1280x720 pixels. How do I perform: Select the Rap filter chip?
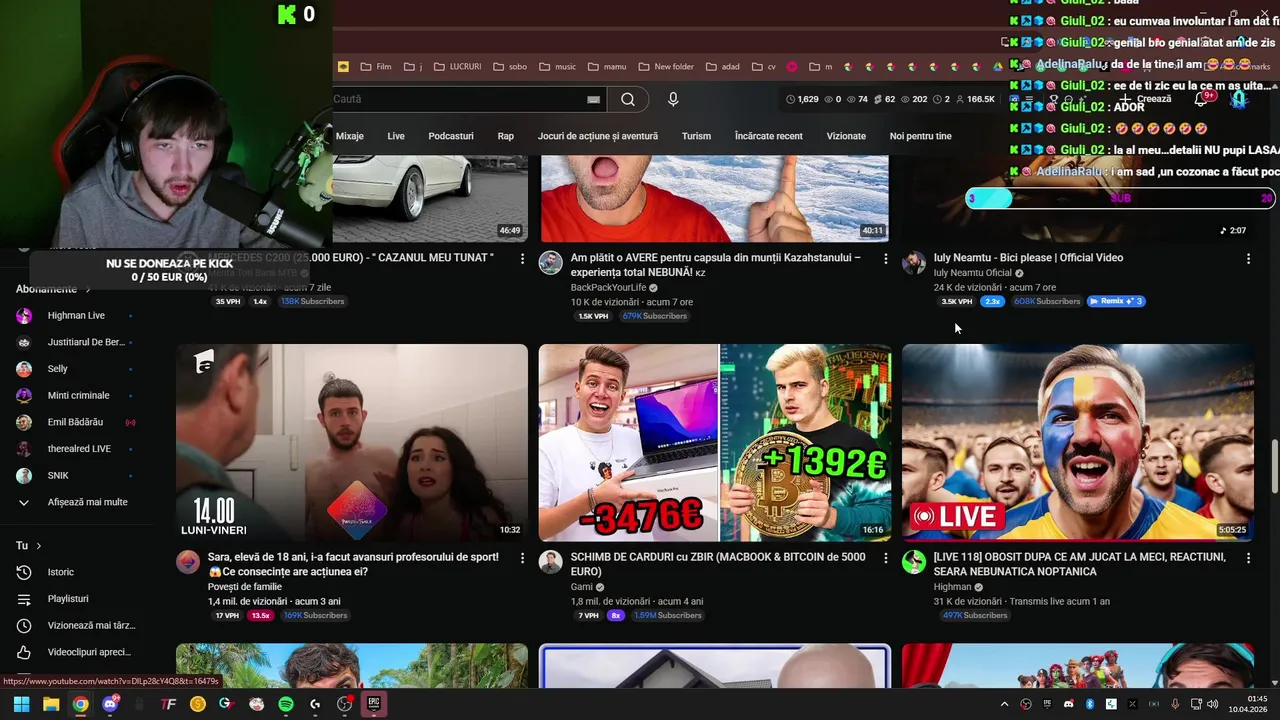[506, 136]
